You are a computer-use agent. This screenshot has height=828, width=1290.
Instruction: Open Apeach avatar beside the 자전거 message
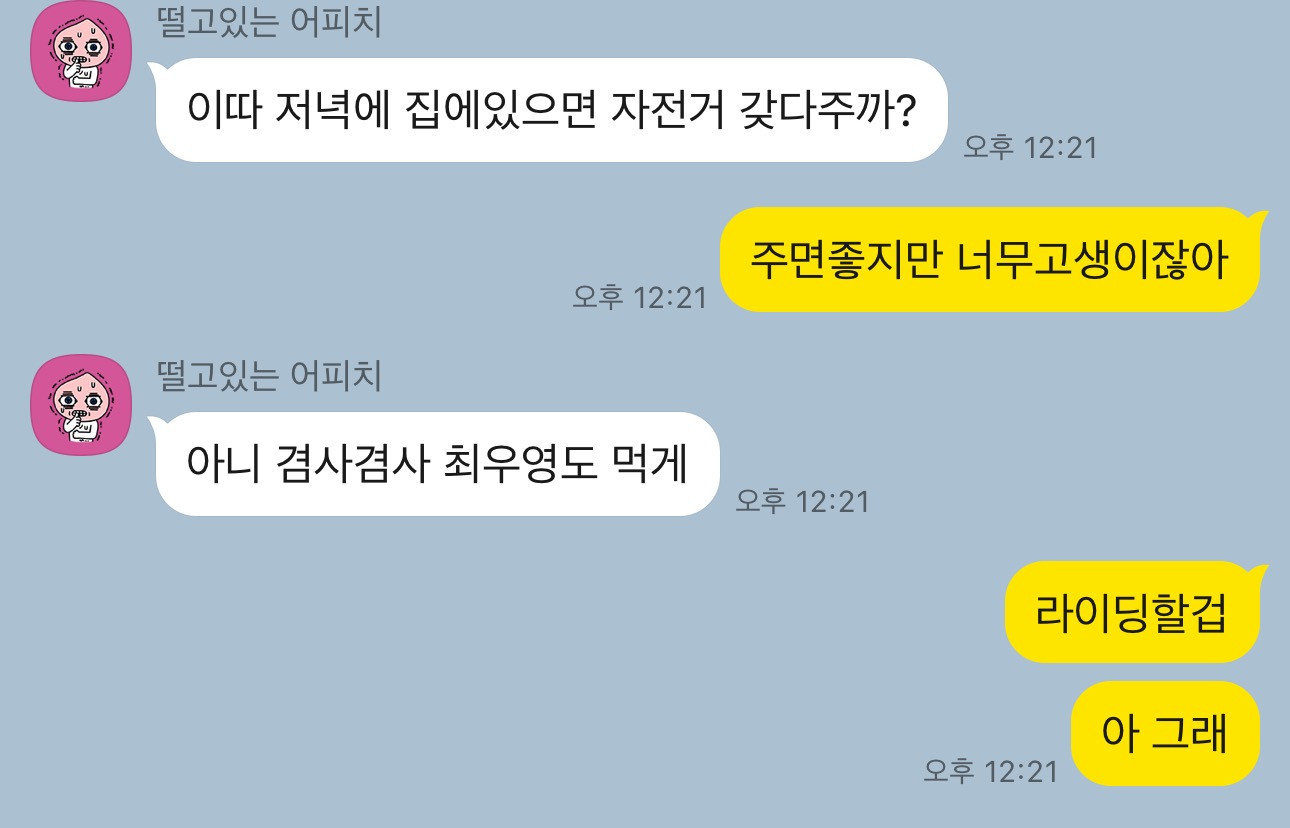[81, 51]
